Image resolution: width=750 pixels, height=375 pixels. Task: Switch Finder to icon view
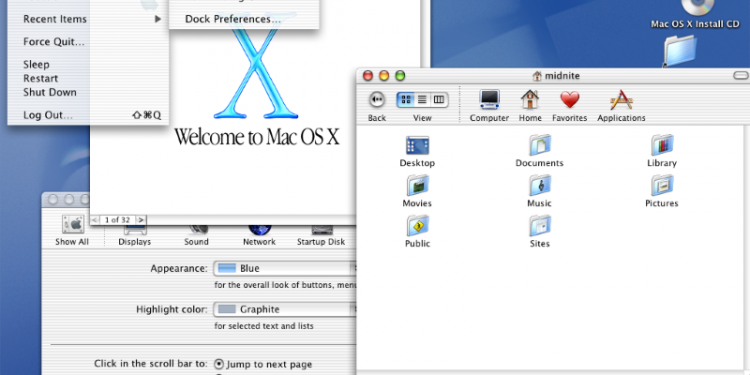406,99
